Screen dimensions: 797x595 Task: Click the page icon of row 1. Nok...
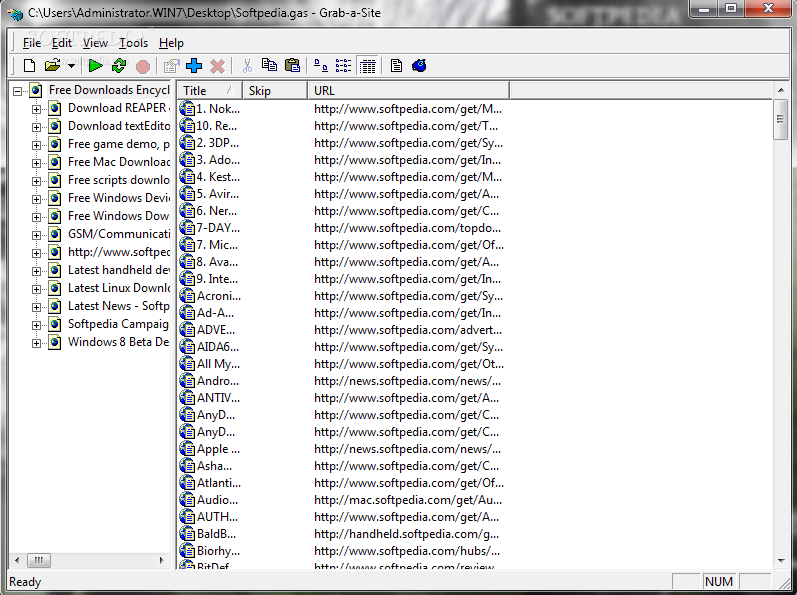pos(188,109)
